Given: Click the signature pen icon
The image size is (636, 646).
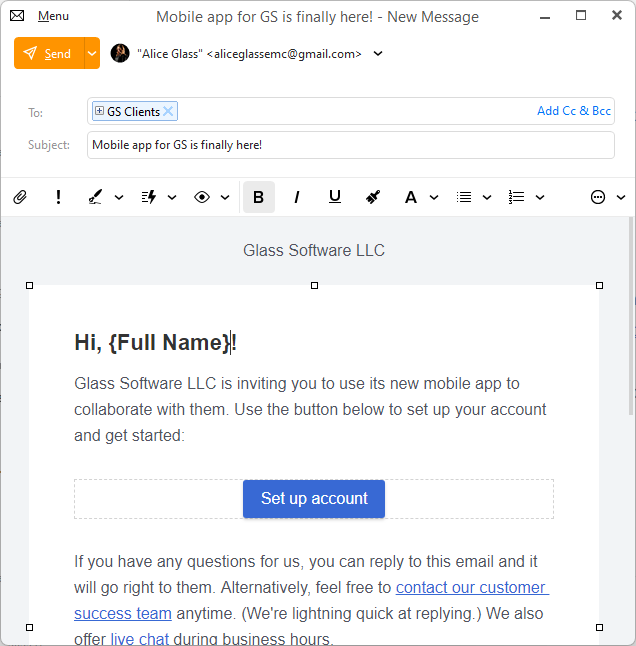Looking at the screenshot, I should click(95, 197).
